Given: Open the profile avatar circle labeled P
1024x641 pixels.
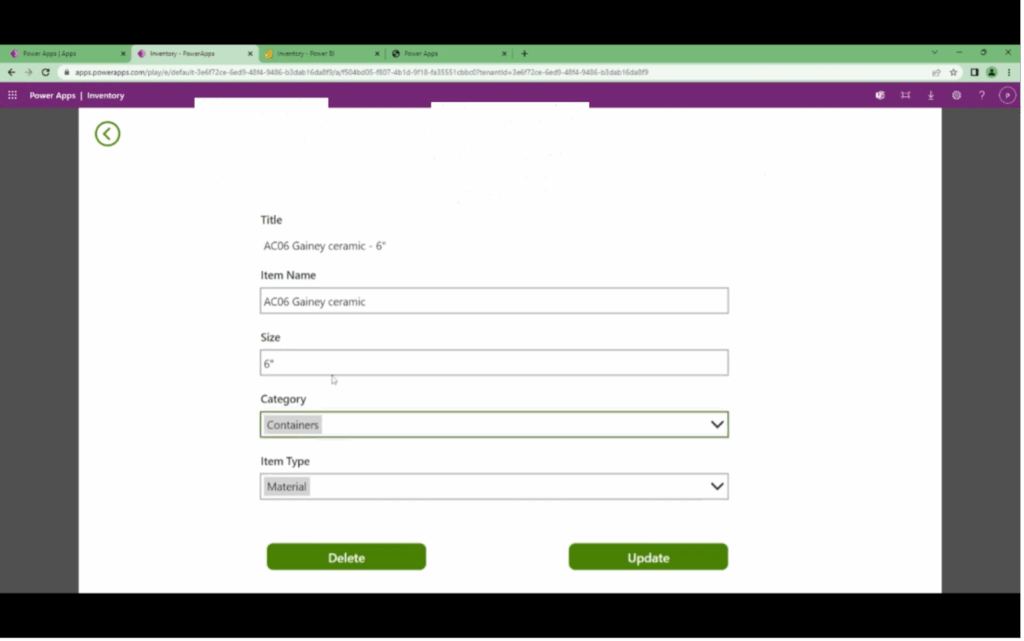Looking at the screenshot, I should pyautogui.click(x=1007, y=95).
